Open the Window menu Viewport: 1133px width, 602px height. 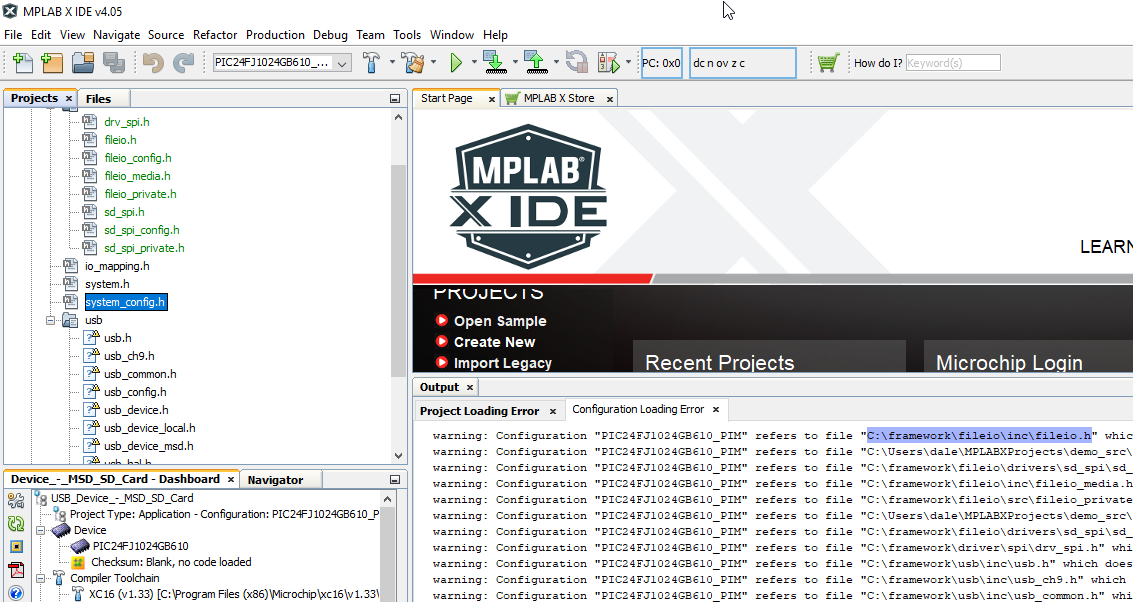pos(452,35)
